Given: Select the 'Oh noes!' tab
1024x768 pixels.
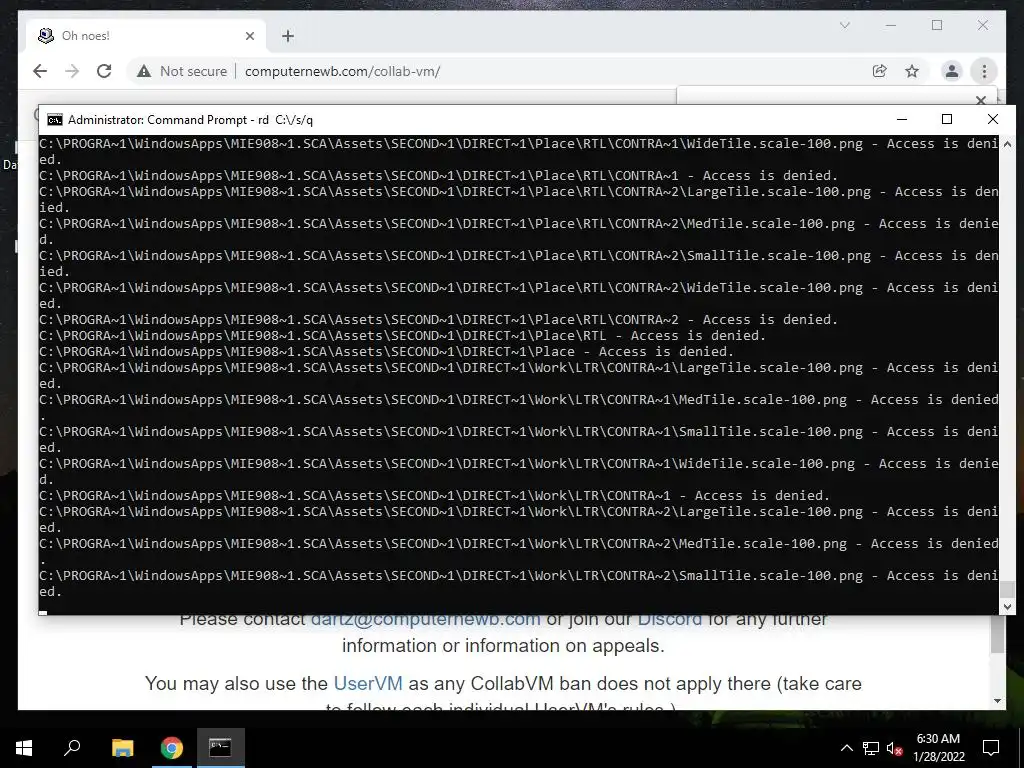Looking at the screenshot, I should (146, 36).
